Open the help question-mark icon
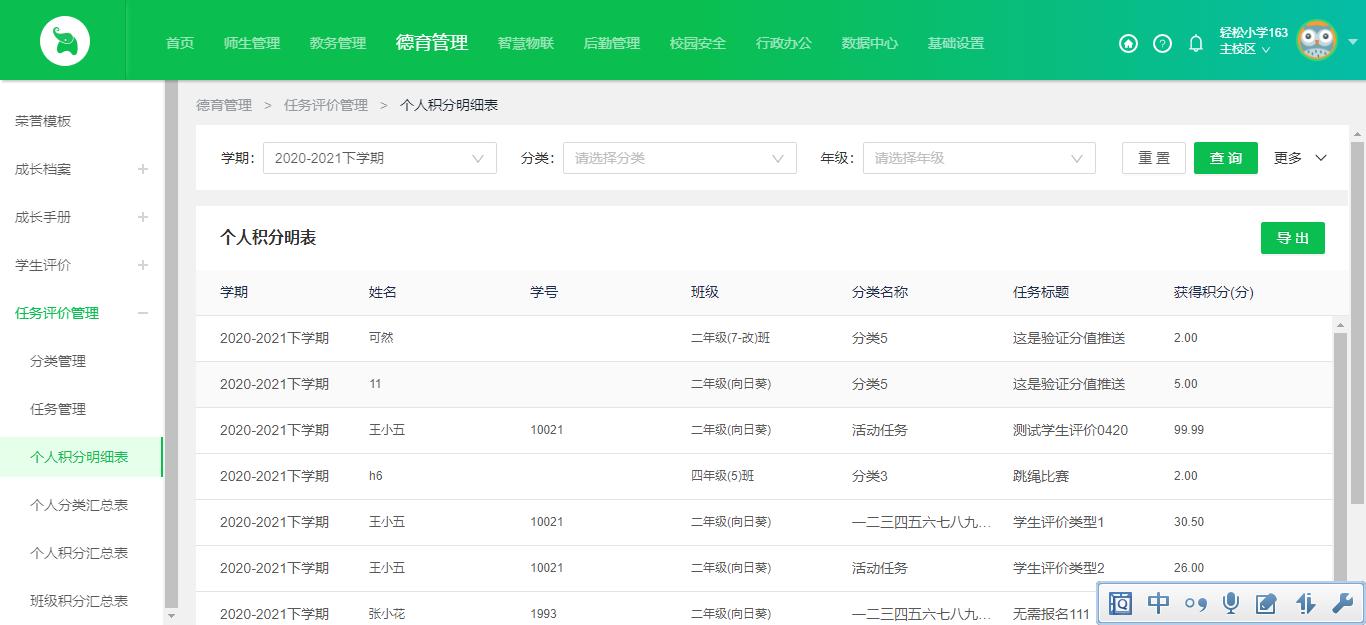 [1161, 44]
